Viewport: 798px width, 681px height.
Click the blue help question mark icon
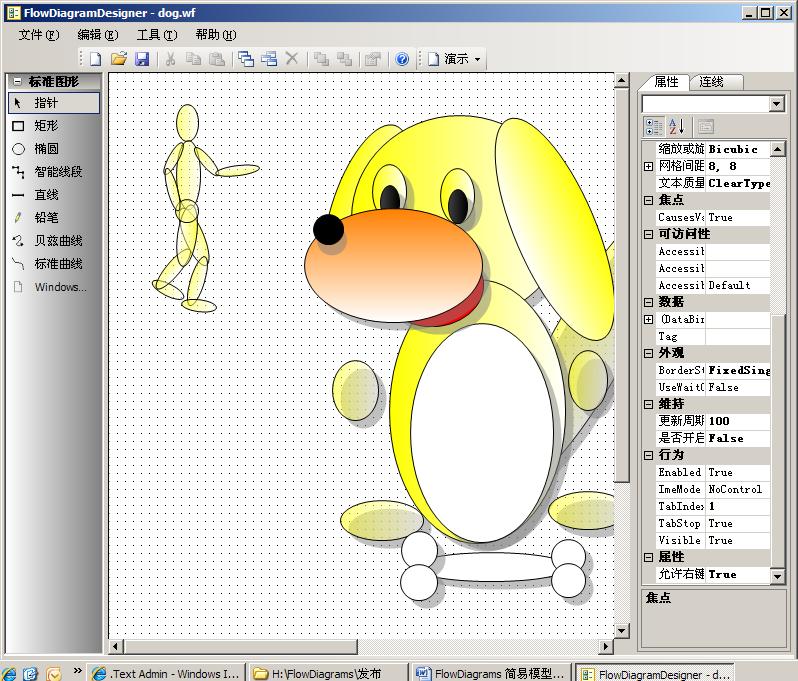tap(402, 59)
